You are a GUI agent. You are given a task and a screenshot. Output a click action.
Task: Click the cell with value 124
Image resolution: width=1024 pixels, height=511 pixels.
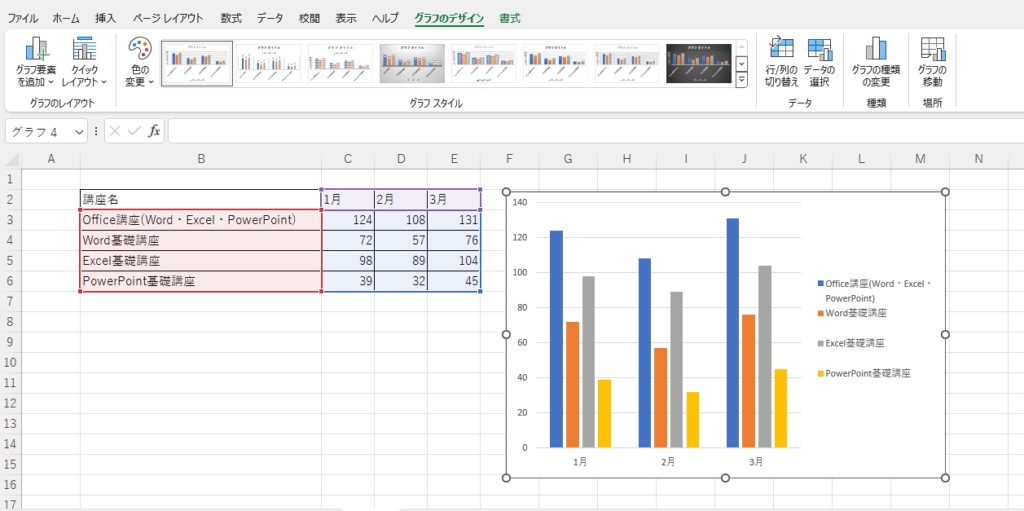pos(348,220)
